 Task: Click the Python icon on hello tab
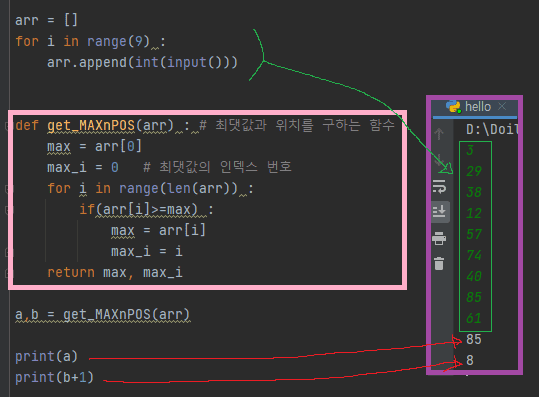[x=453, y=106]
